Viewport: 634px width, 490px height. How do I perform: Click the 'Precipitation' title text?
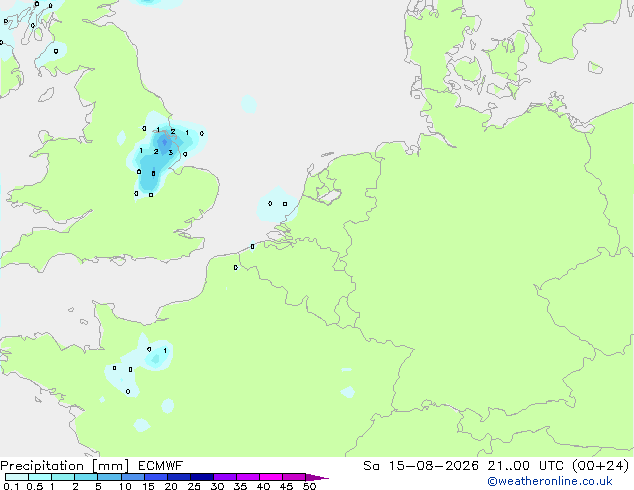(x=42, y=466)
